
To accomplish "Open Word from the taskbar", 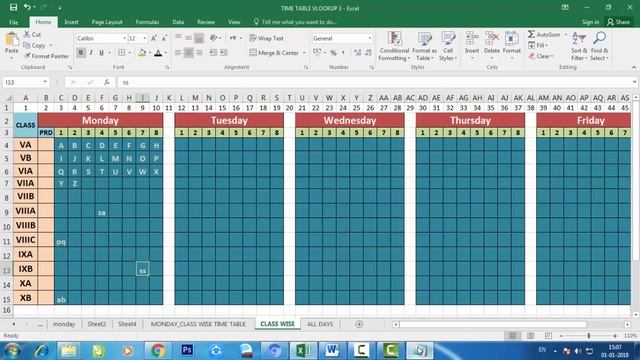I will tap(332, 350).
